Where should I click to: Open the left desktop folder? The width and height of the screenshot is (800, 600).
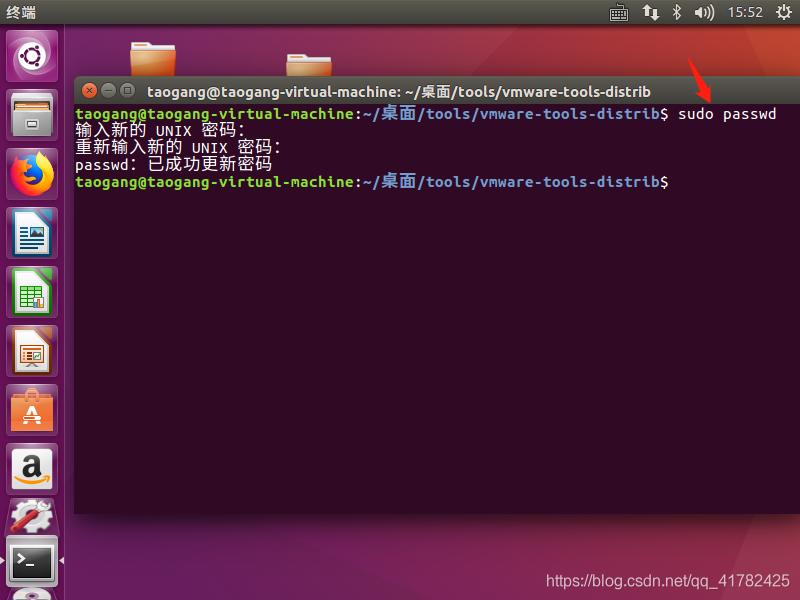tap(153, 59)
